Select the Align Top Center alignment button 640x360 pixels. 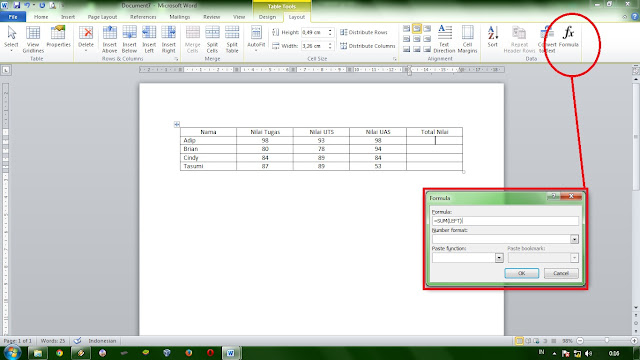[416, 29]
